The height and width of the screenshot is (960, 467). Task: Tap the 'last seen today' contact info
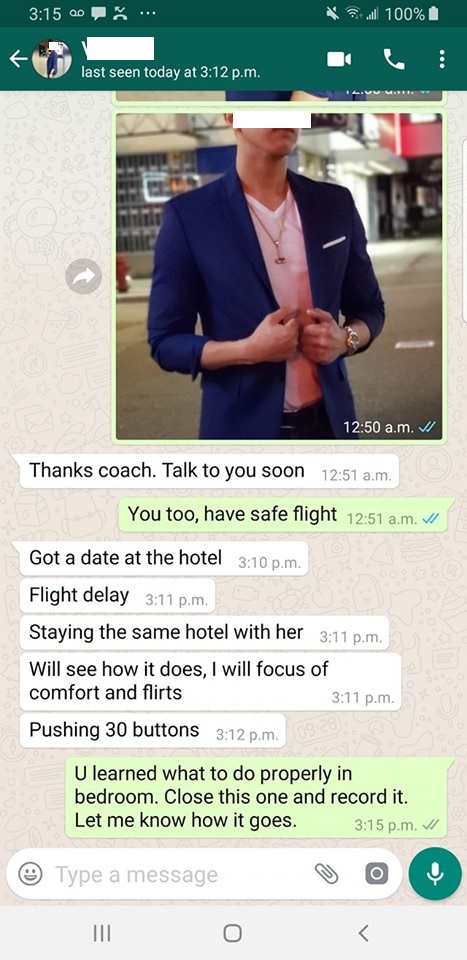click(171, 72)
